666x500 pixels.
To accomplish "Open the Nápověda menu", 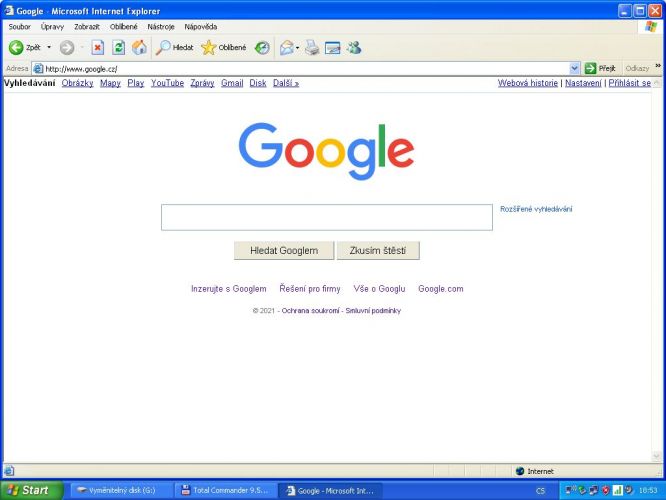I will (x=200, y=27).
